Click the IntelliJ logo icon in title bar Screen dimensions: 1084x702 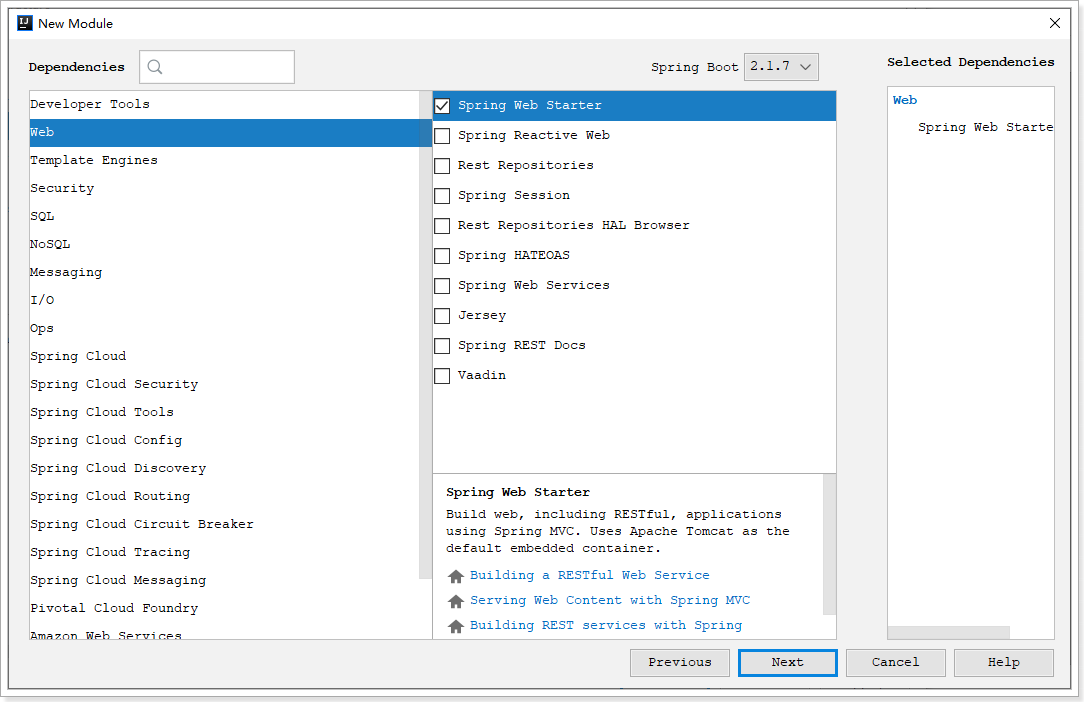(x=25, y=23)
